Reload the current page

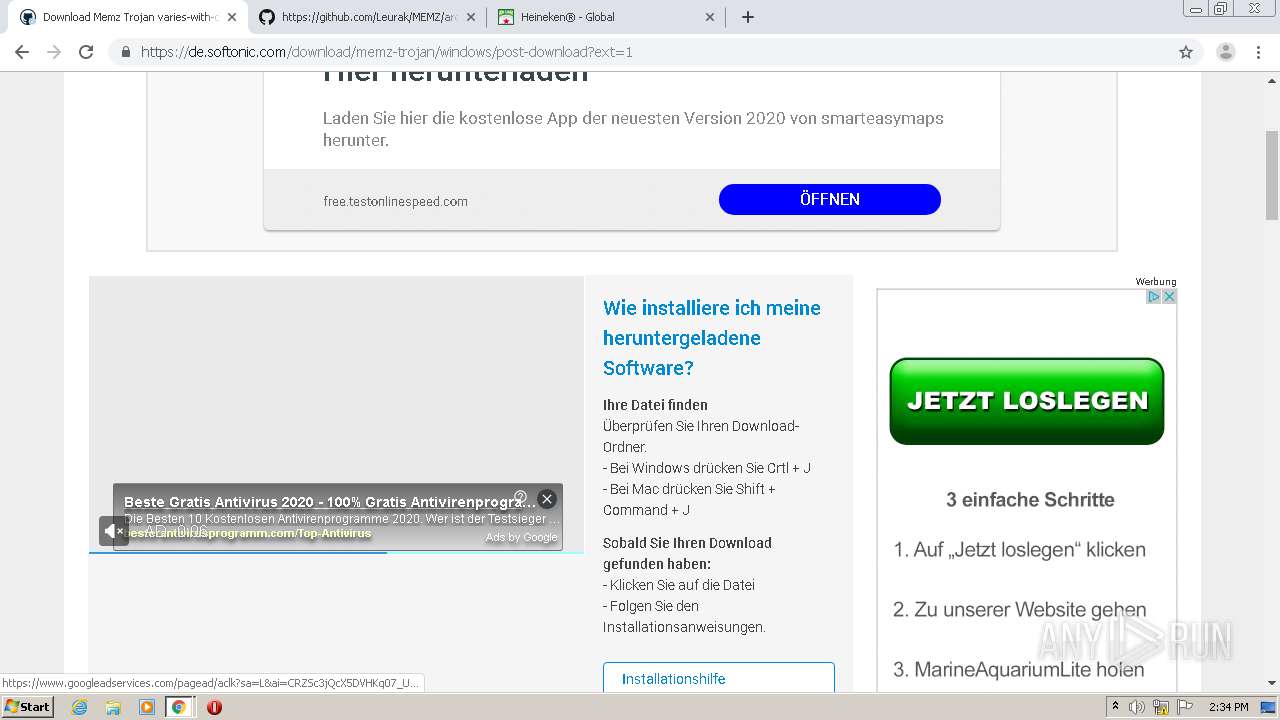(x=86, y=52)
